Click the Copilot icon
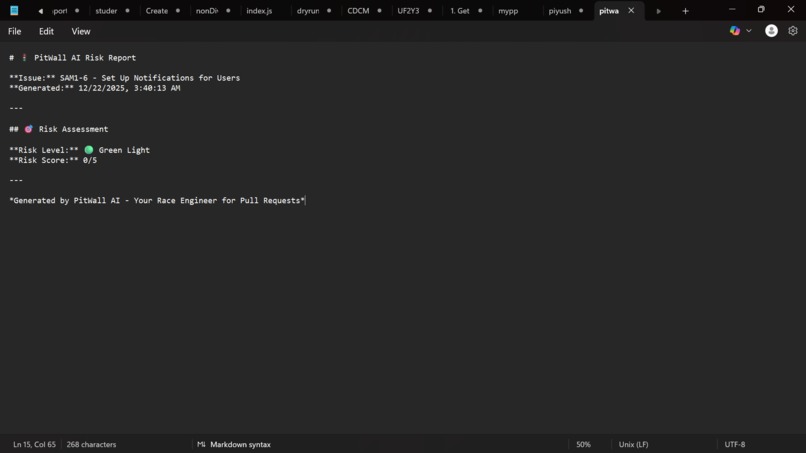The height and width of the screenshot is (453, 806). (x=735, y=31)
